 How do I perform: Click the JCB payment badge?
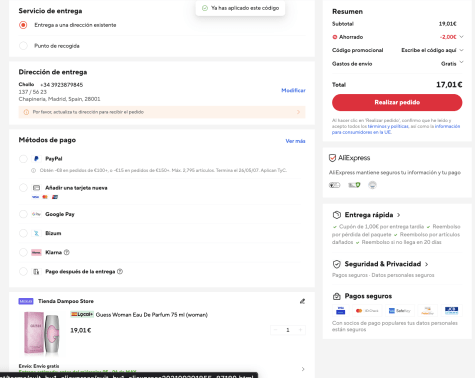pyautogui.click(x=452, y=310)
